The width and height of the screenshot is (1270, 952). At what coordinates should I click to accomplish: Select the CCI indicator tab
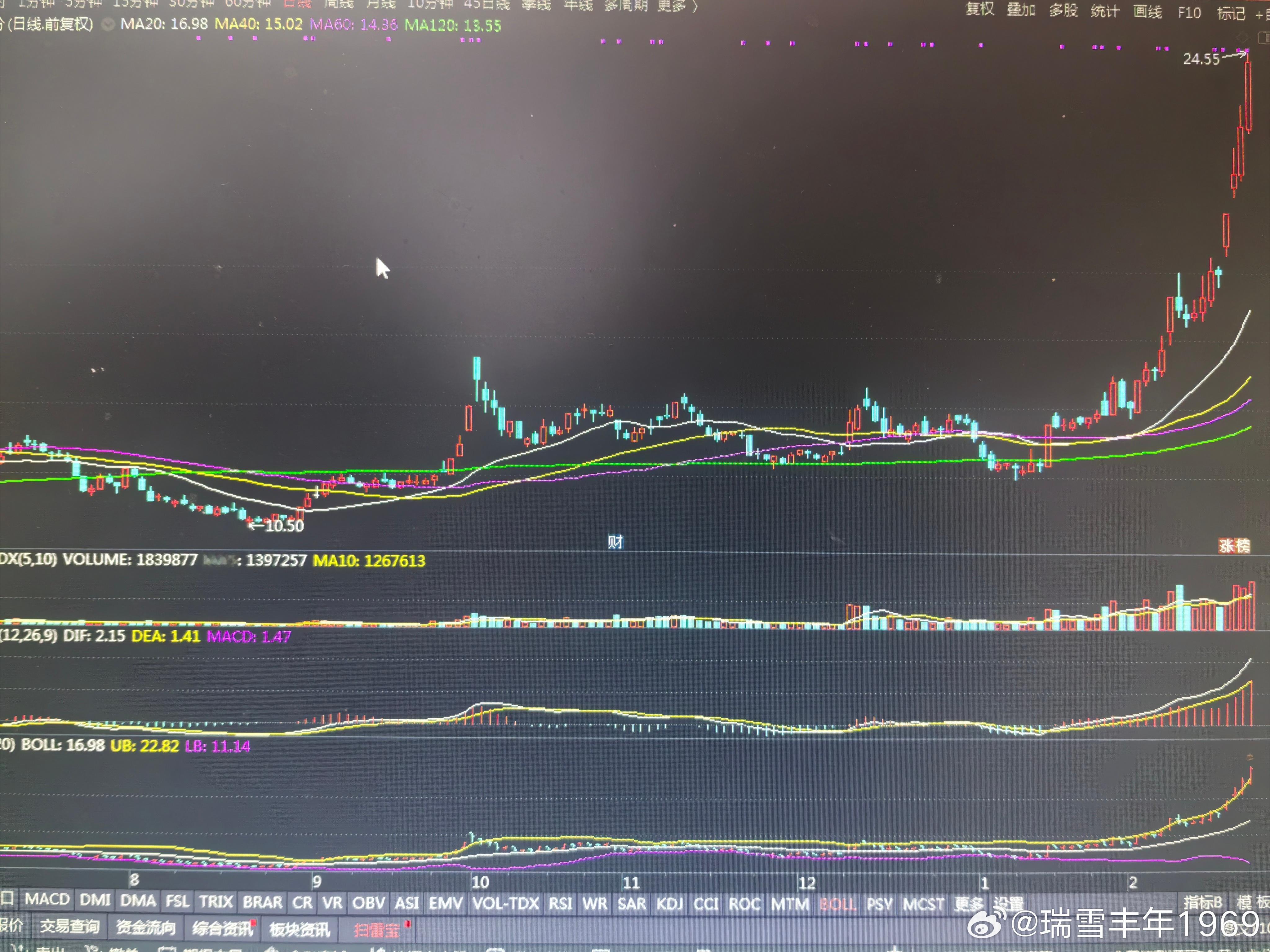pos(706,904)
